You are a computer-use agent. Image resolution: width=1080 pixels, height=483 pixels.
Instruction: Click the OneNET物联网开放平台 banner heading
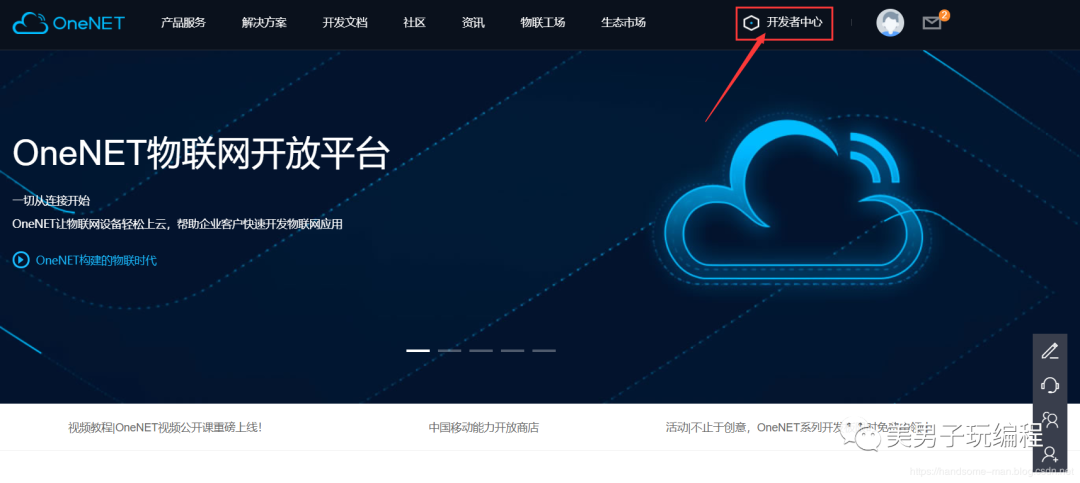[x=201, y=153]
